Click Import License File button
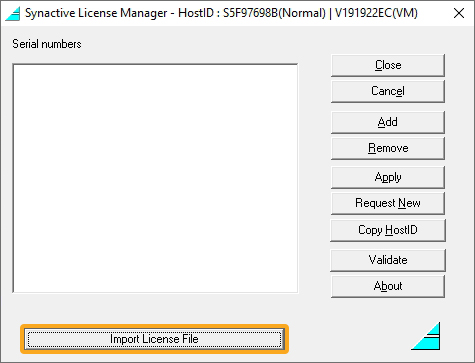 point(154,339)
